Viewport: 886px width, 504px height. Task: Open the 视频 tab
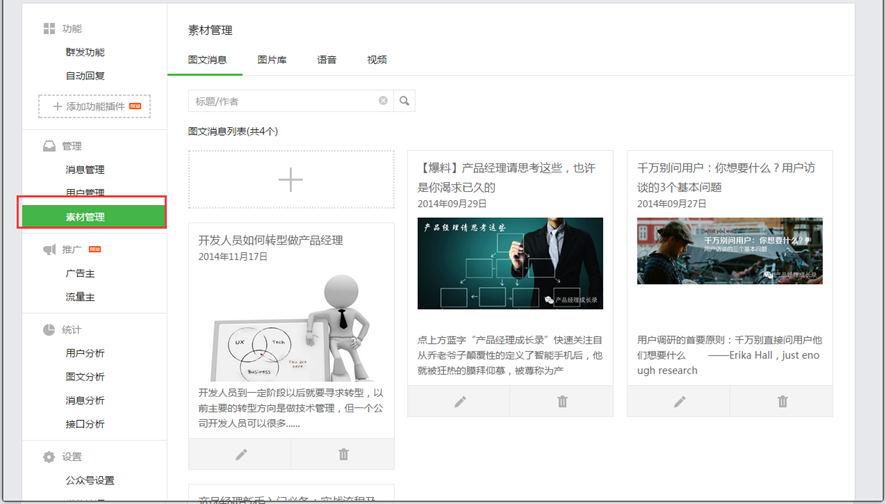click(x=377, y=59)
